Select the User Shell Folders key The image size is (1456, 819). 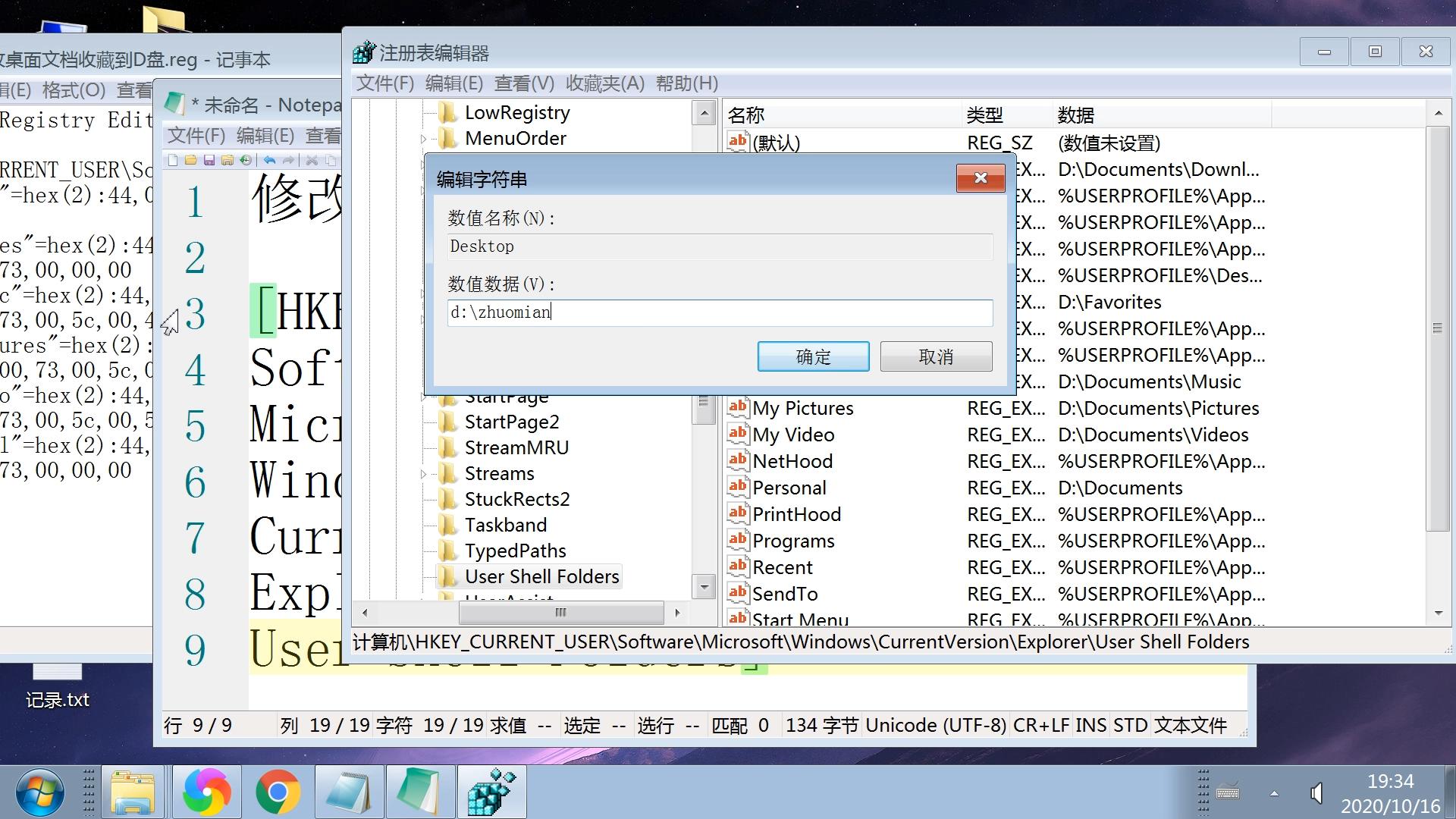tap(541, 576)
